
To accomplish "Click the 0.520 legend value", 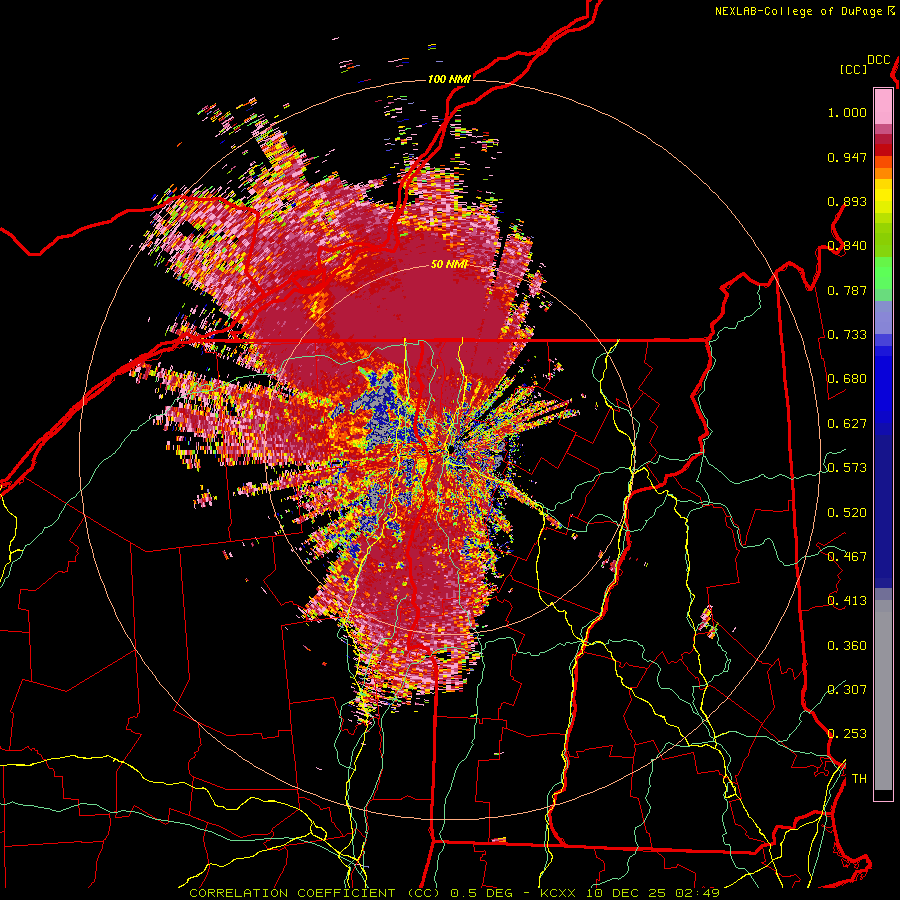I will pos(847,513).
